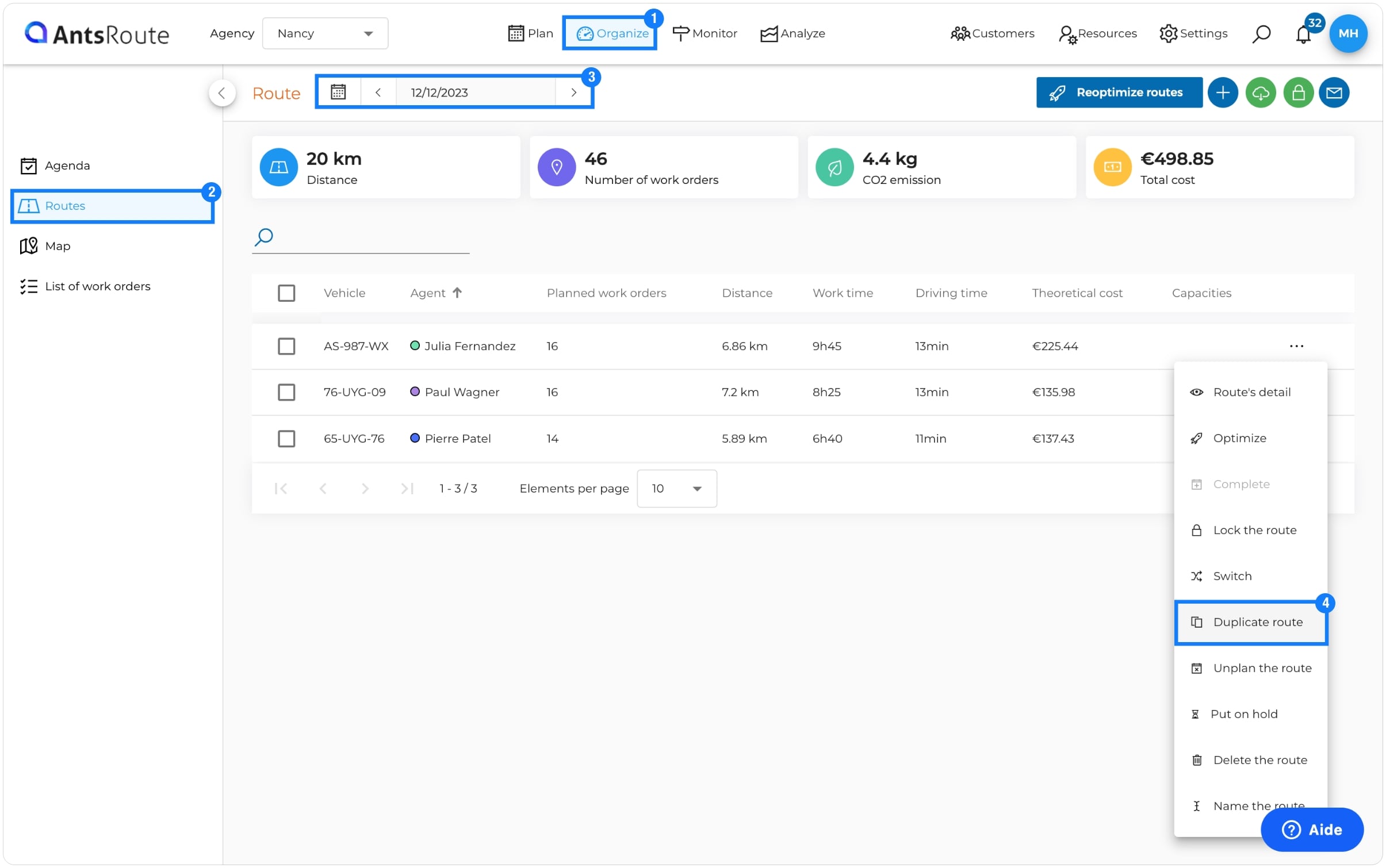
Task: Click the green dot beside Julia Fernandez
Action: click(x=415, y=346)
